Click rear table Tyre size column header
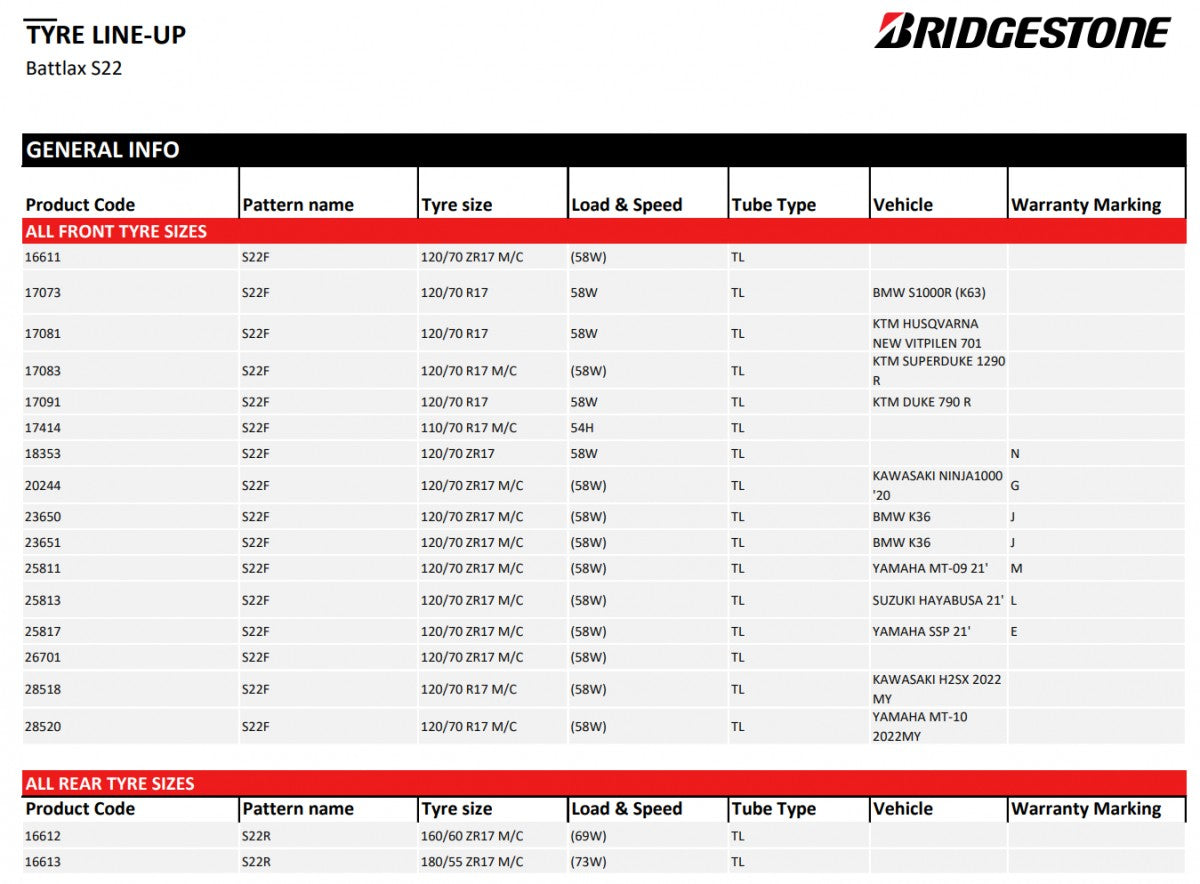The image size is (1200, 884). 457,809
